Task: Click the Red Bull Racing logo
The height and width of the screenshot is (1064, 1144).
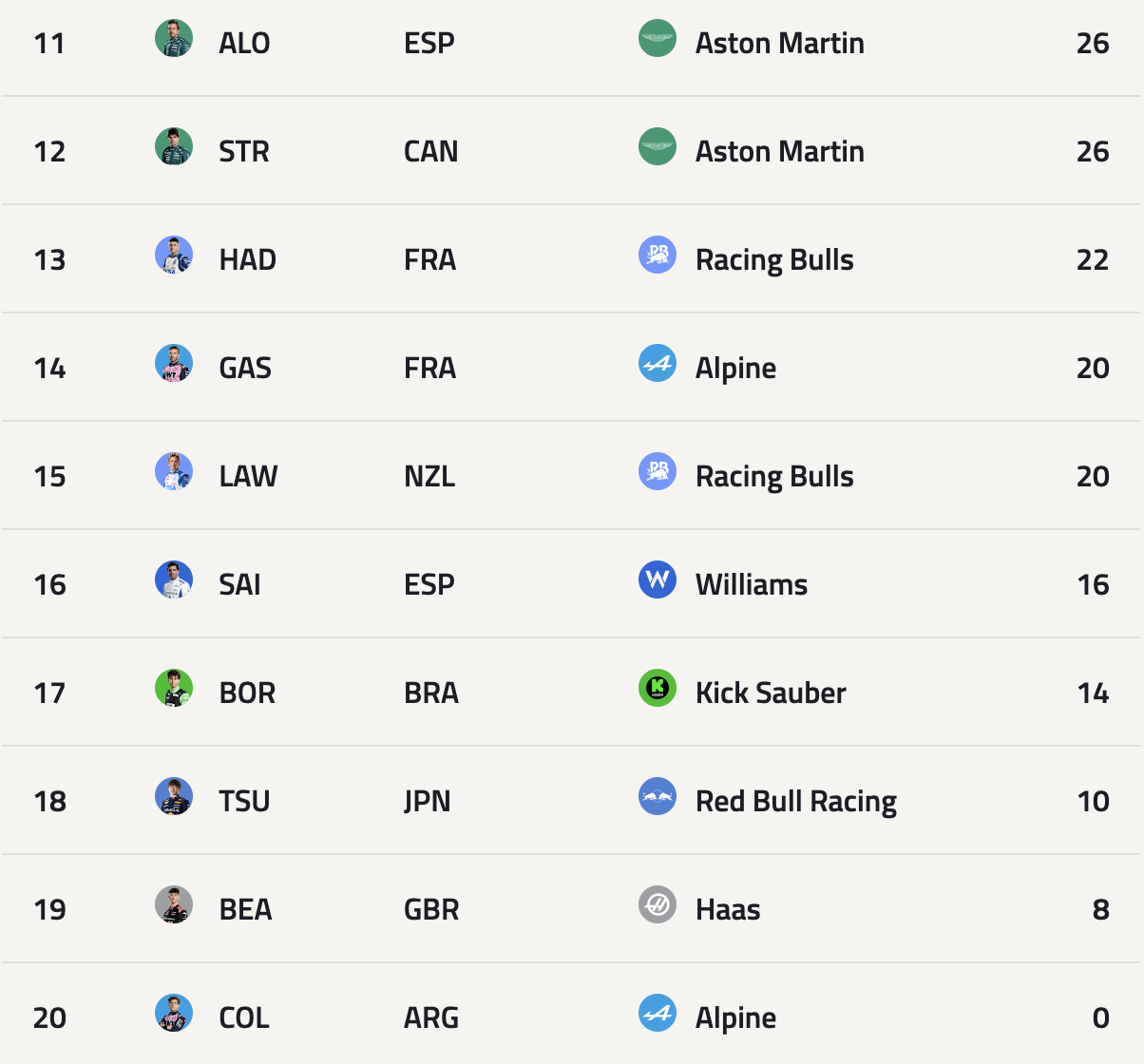Action: pyautogui.click(x=657, y=797)
